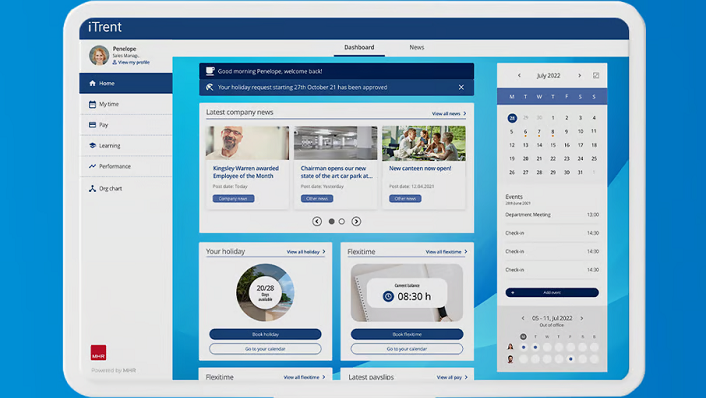
Task: Advance out of office week forward
Action: (x=582, y=318)
